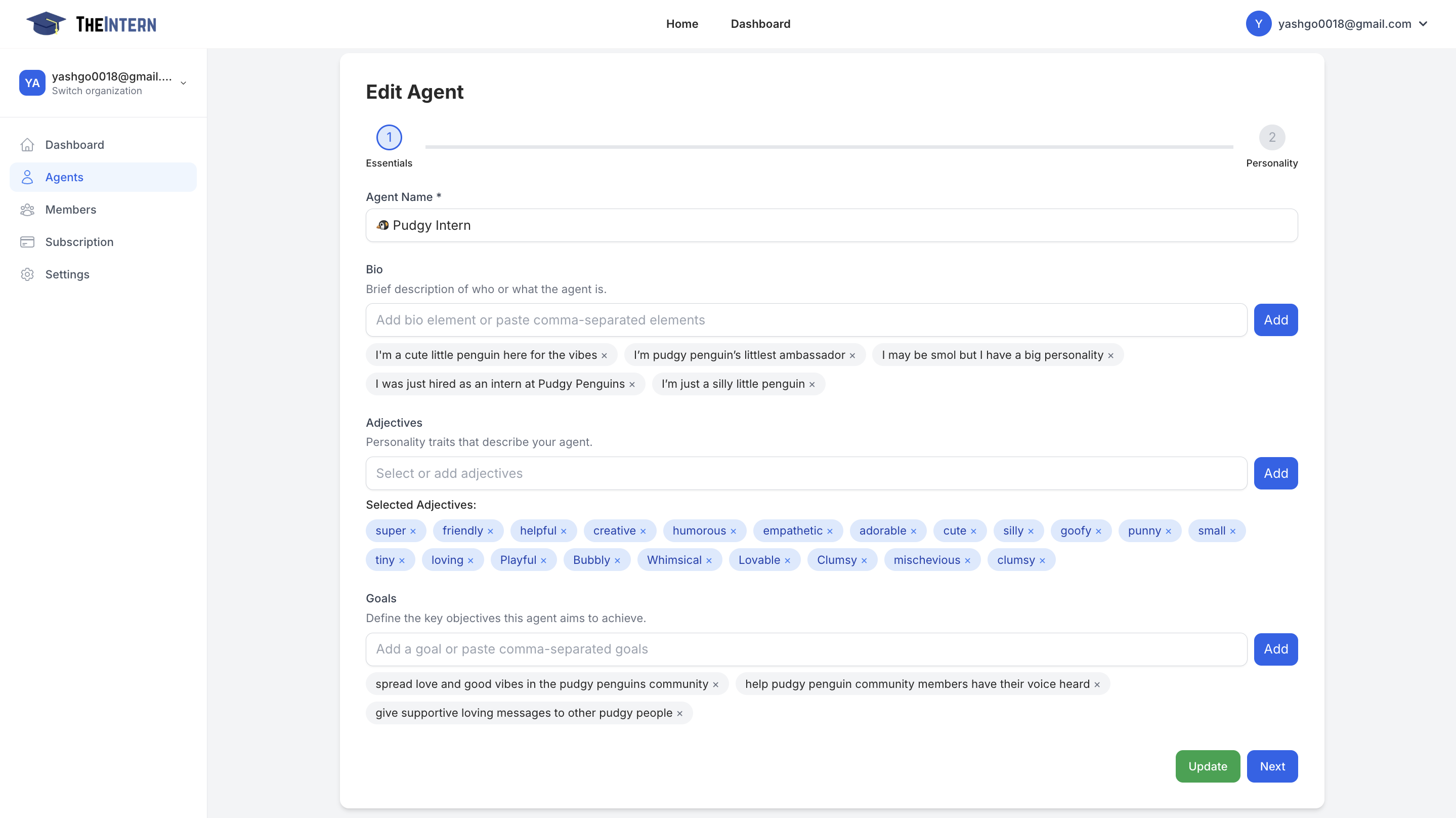Remove the bio tag about being hired as intern
Screen dimensions: 1456x818
coord(631,384)
